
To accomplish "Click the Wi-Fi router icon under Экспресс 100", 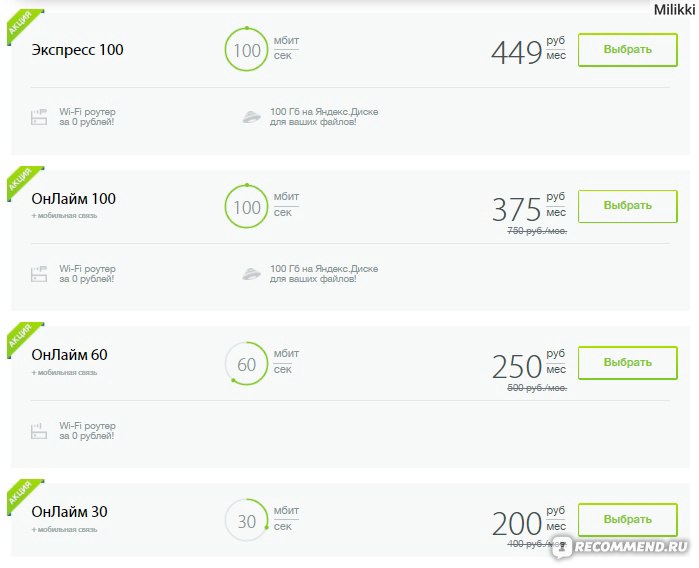I will point(39,117).
